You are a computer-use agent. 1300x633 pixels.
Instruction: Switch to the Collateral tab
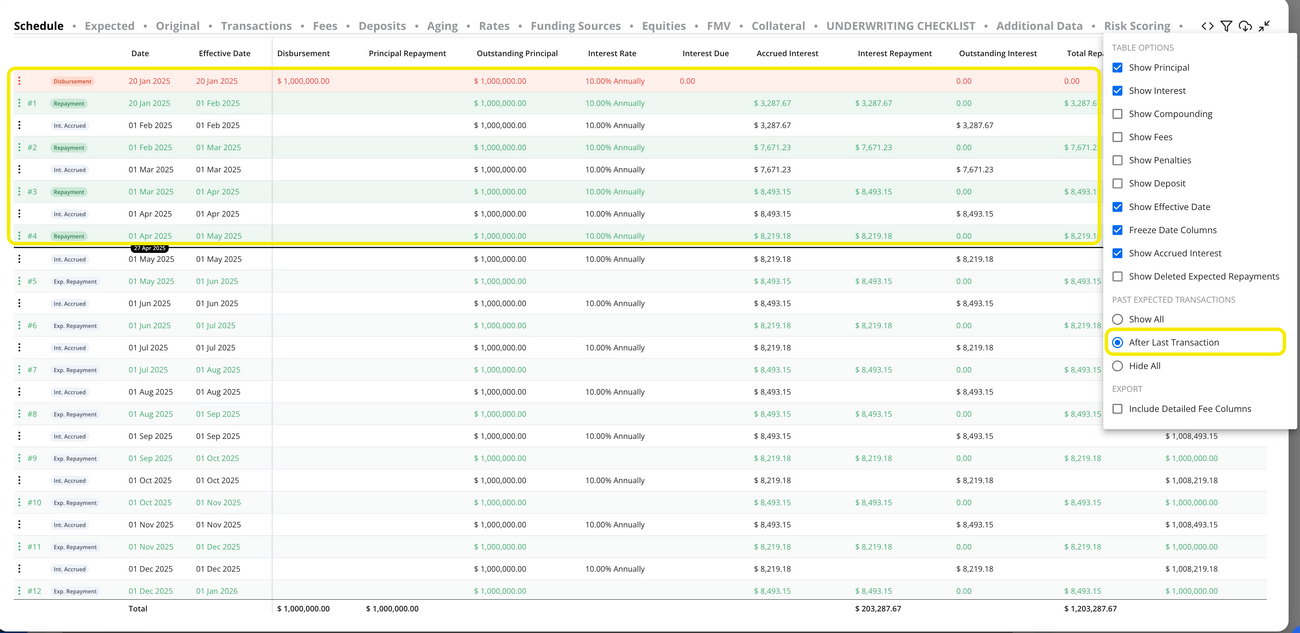(779, 26)
